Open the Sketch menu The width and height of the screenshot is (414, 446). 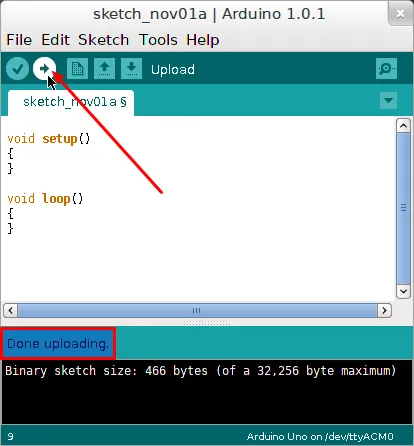pos(104,40)
